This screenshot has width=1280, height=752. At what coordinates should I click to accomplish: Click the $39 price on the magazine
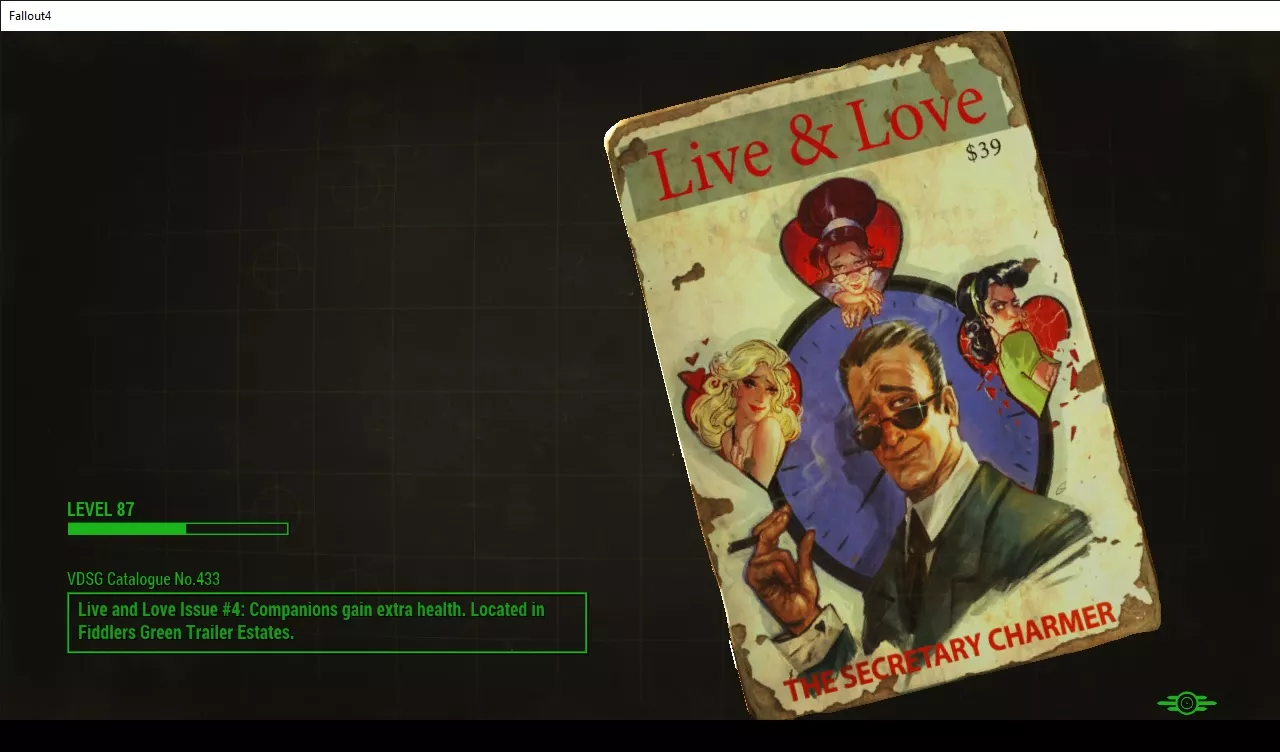pos(983,152)
